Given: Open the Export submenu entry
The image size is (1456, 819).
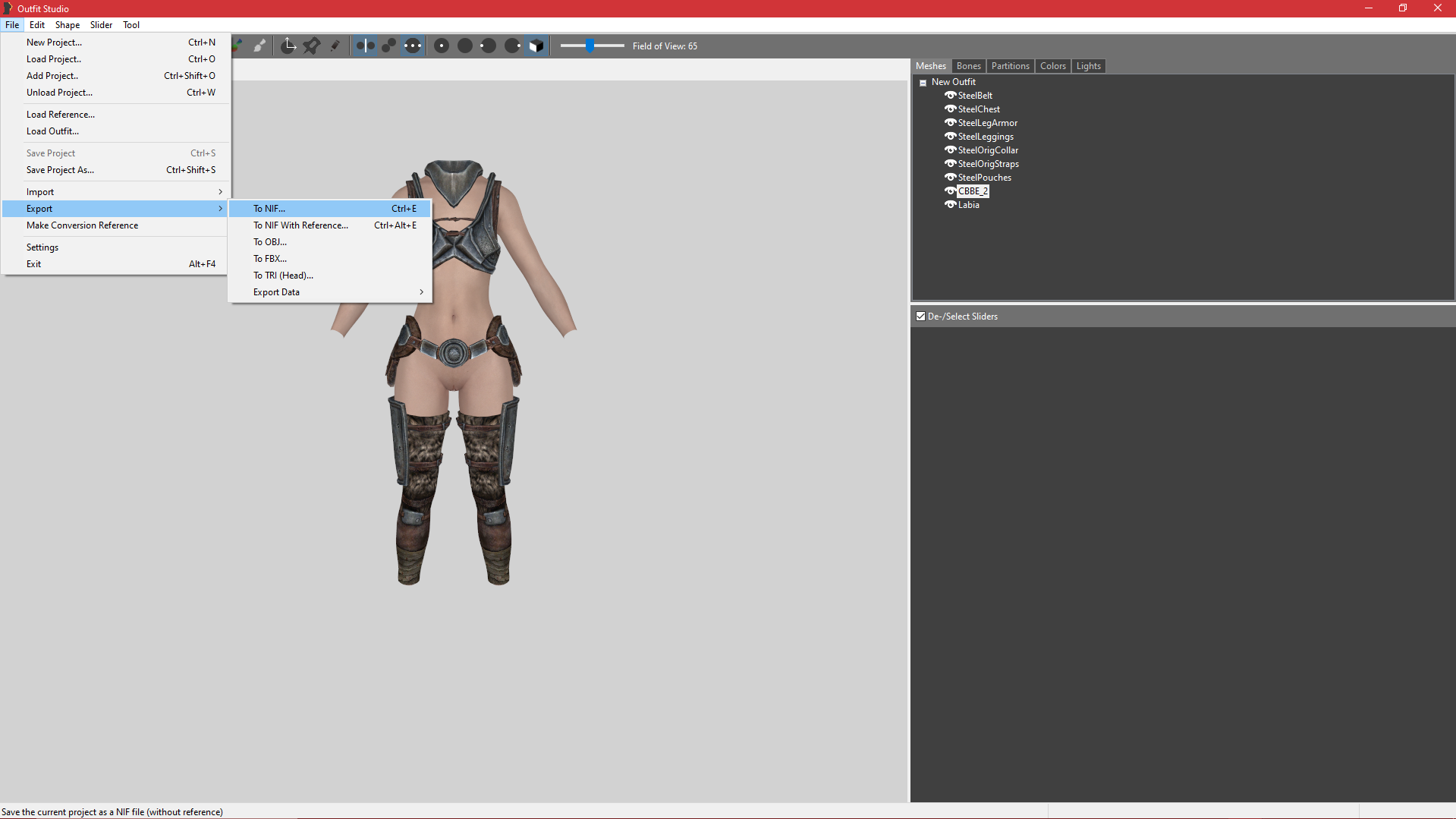Looking at the screenshot, I should coord(115,209).
